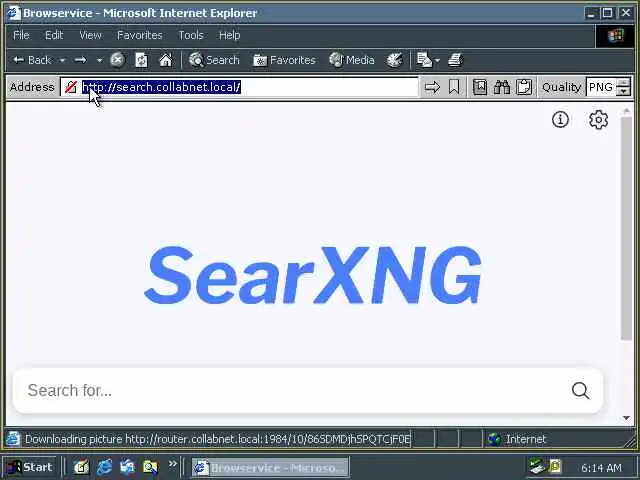Click the Go arrow beside the address field
Viewport: 640px width, 480px height.
coord(432,87)
